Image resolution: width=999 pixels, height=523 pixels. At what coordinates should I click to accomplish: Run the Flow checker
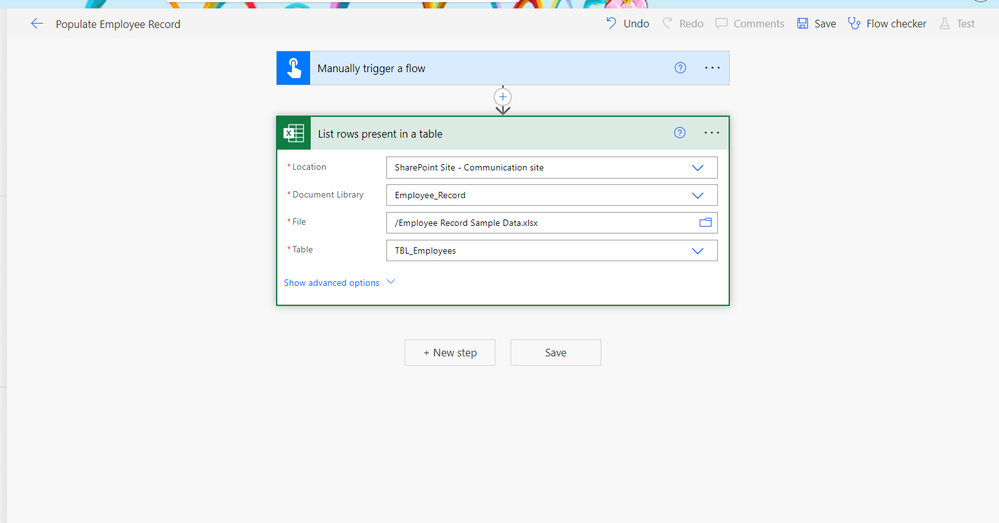tap(887, 24)
